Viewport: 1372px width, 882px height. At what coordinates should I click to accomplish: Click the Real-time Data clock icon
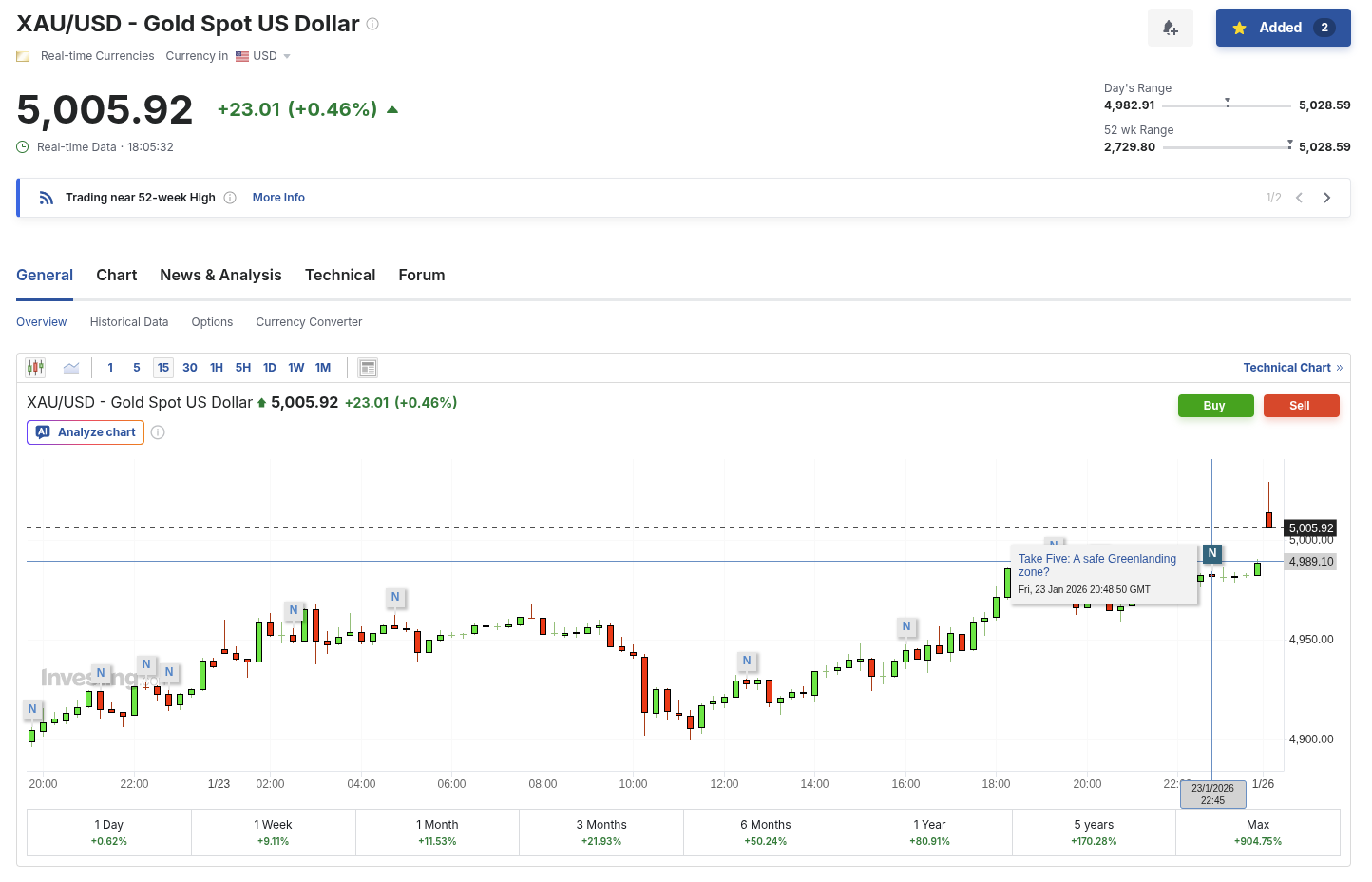point(23,147)
